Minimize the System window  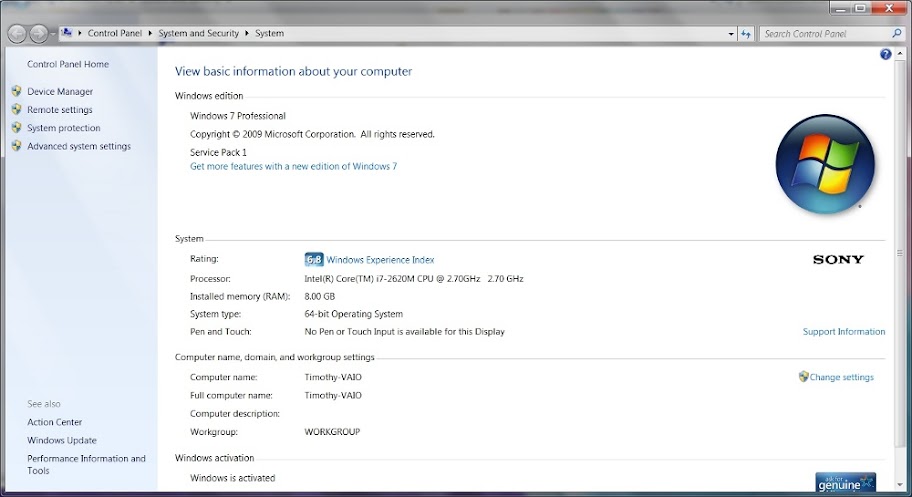pyautogui.click(x=840, y=8)
